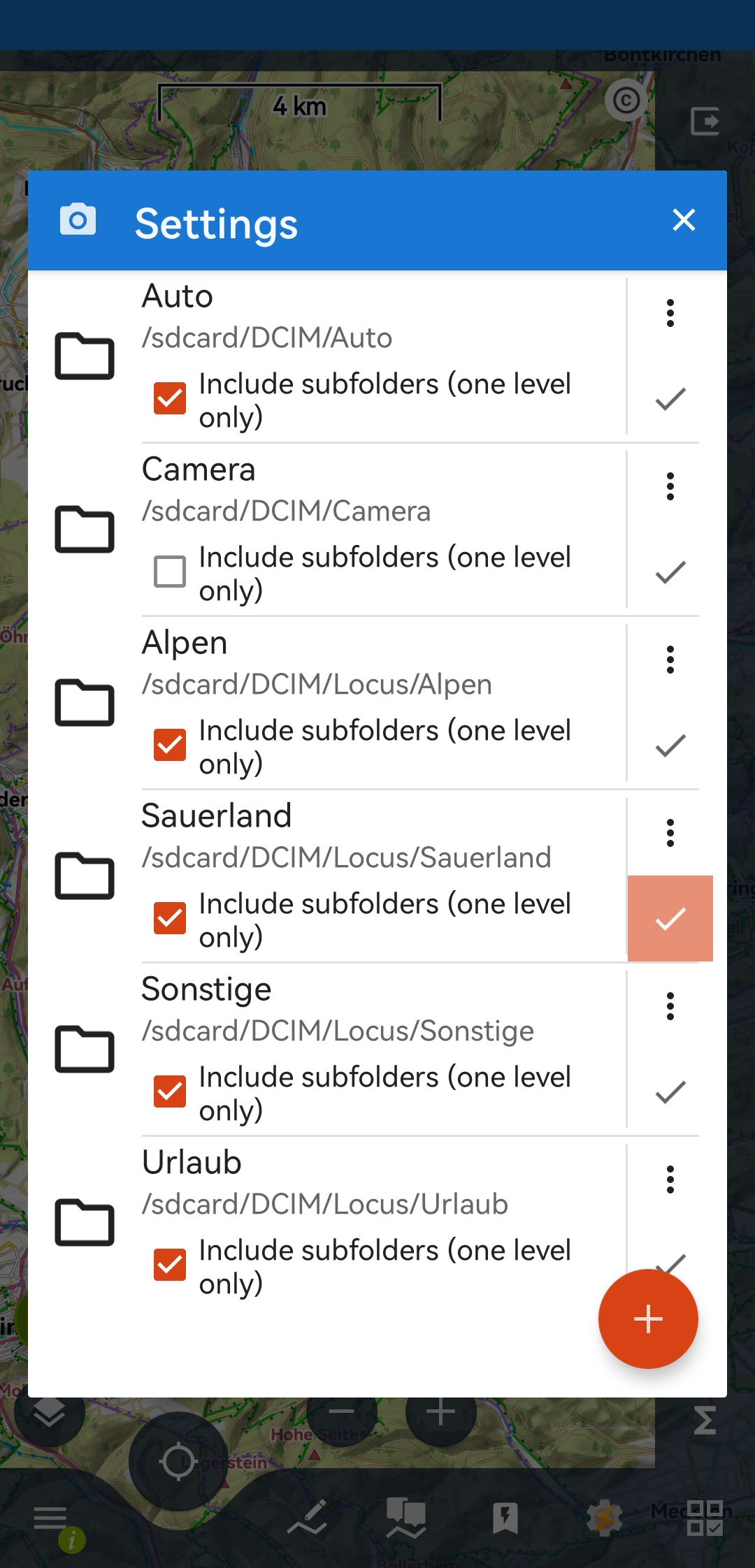Open the more options menu for Urlaub
Screen dimensions: 755x1568
coord(670,1179)
